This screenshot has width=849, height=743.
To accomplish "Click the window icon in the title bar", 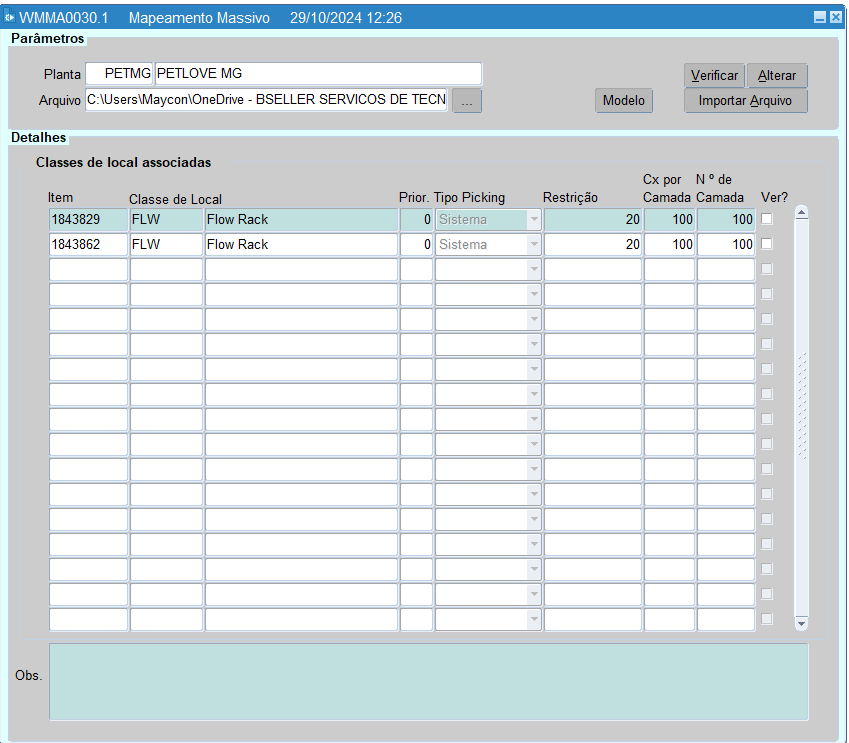I will (10, 18).
